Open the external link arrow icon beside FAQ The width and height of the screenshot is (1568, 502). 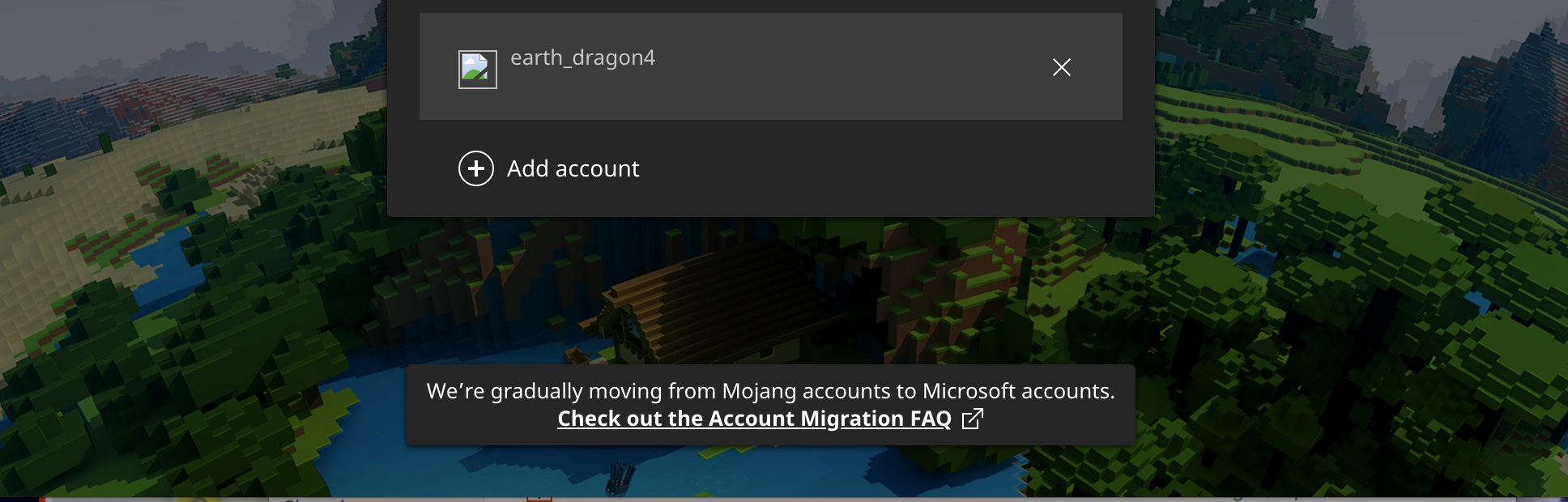[972, 419]
